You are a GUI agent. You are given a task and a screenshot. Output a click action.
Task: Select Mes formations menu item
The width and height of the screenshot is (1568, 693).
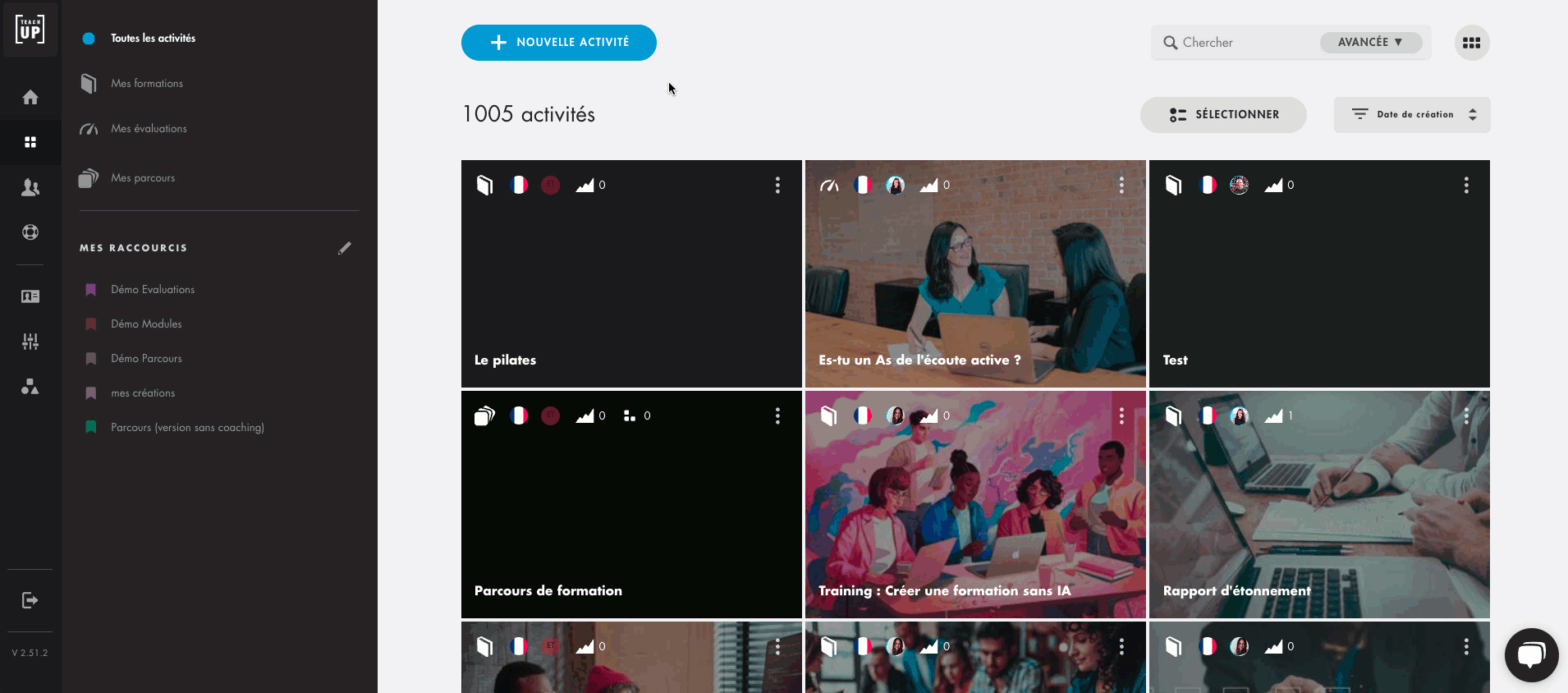147,84
